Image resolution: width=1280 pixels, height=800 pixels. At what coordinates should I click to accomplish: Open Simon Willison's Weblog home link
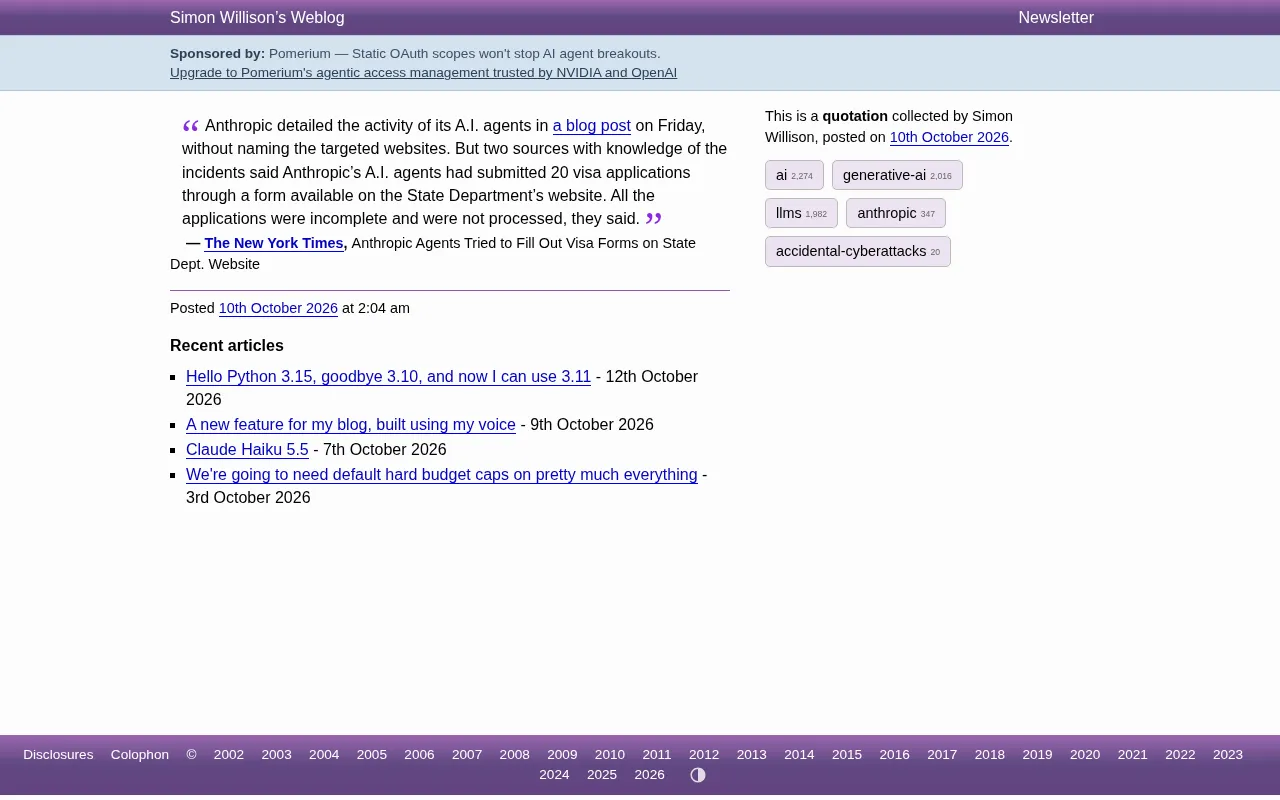point(257,18)
